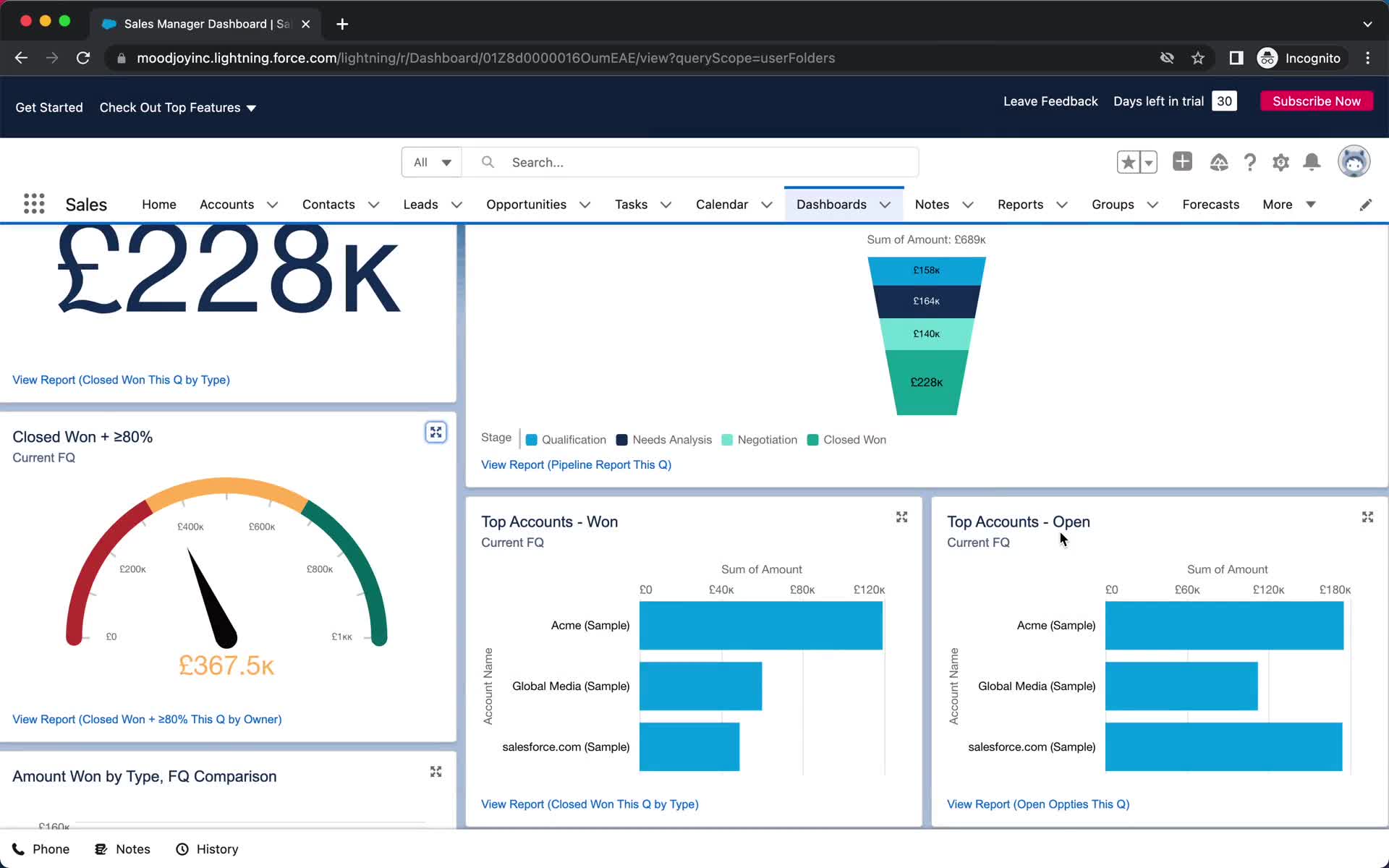Click the search magnifier icon
This screenshot has width=1389, height=868.
(488, 162)
